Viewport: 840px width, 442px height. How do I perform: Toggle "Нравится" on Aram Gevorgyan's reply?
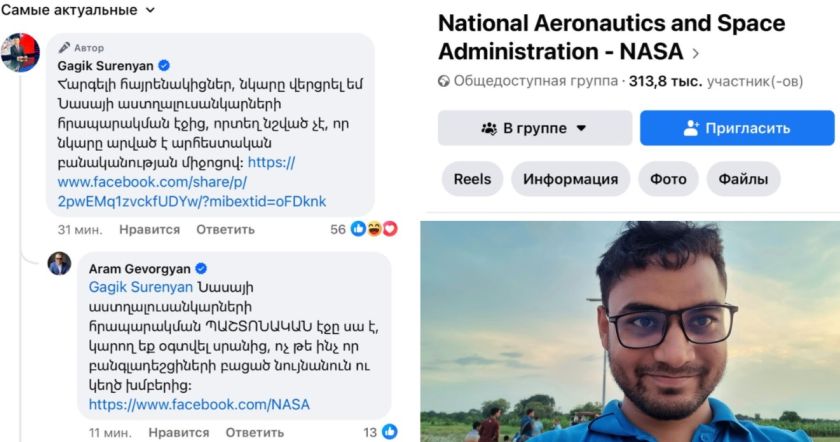[x=178, y=433]
